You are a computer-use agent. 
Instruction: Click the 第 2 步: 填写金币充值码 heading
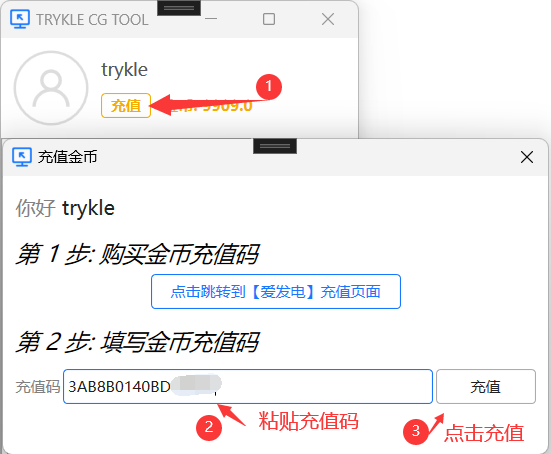[137, 342]
